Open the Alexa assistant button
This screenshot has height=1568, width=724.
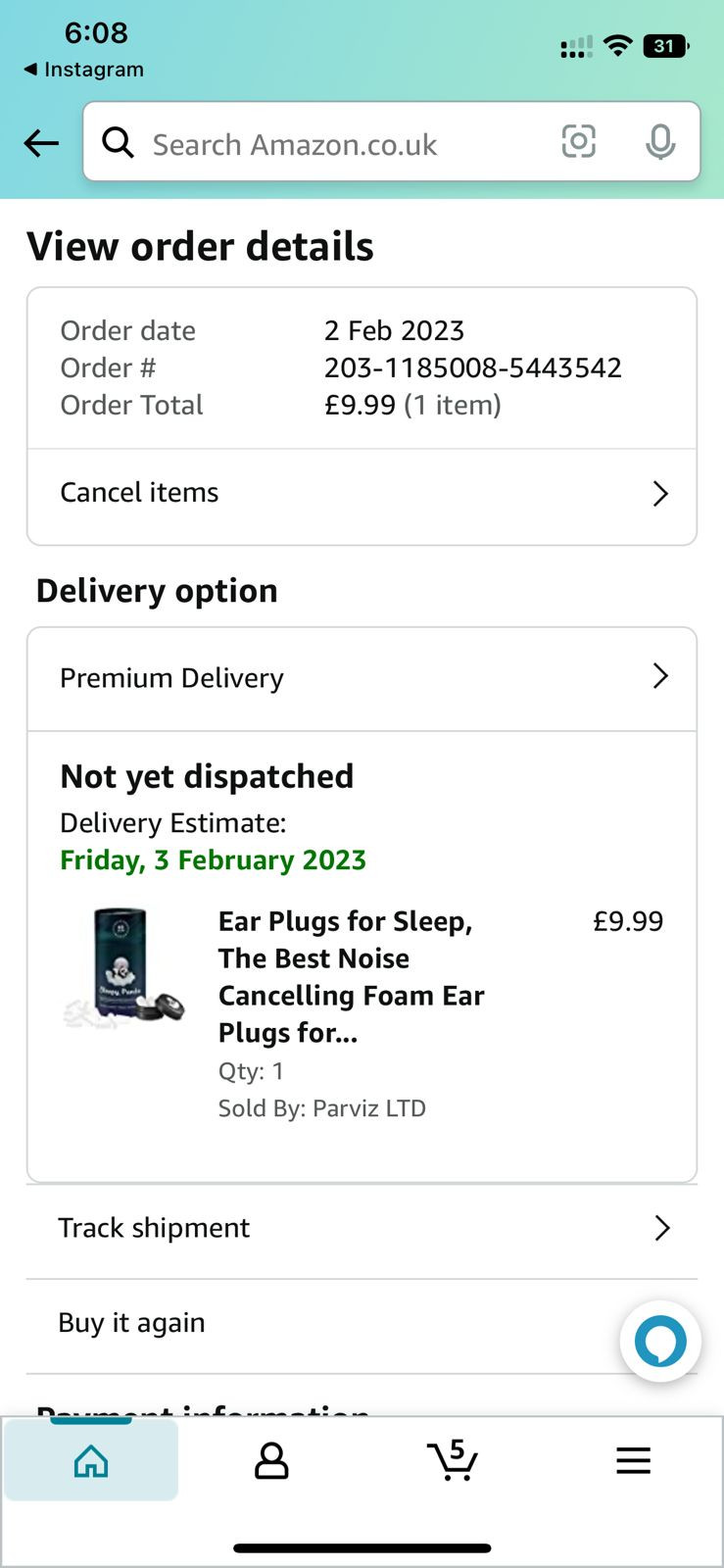[660, 1341]
